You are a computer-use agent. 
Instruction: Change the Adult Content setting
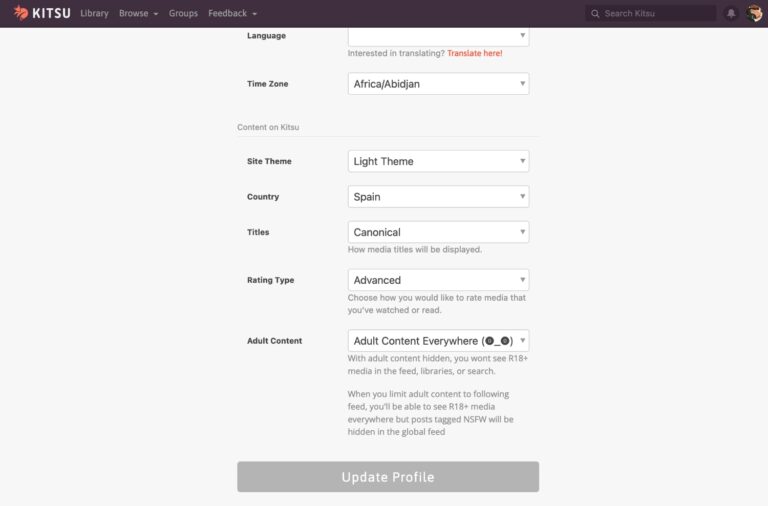[438, 341]
